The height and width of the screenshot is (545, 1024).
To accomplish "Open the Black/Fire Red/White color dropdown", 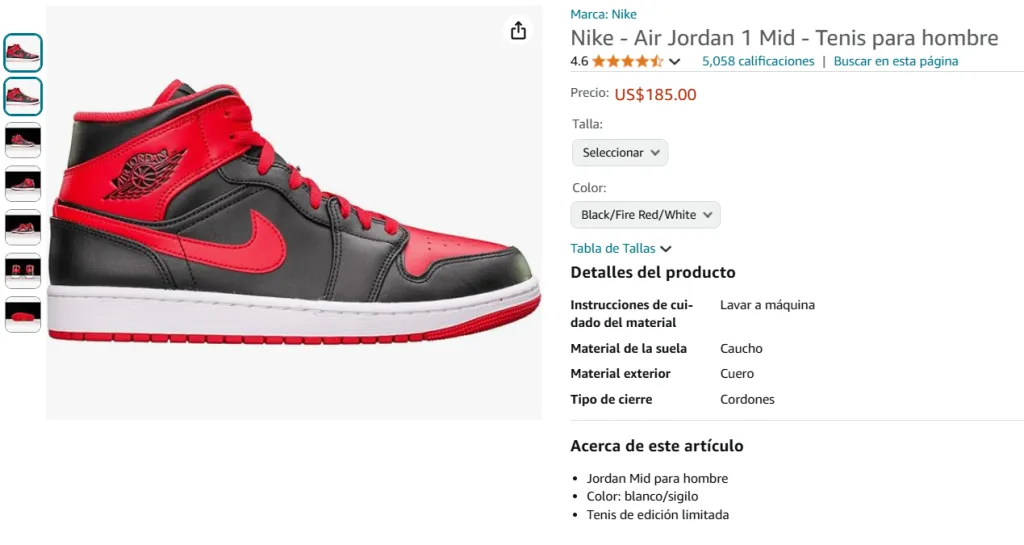I will point(645,215).
